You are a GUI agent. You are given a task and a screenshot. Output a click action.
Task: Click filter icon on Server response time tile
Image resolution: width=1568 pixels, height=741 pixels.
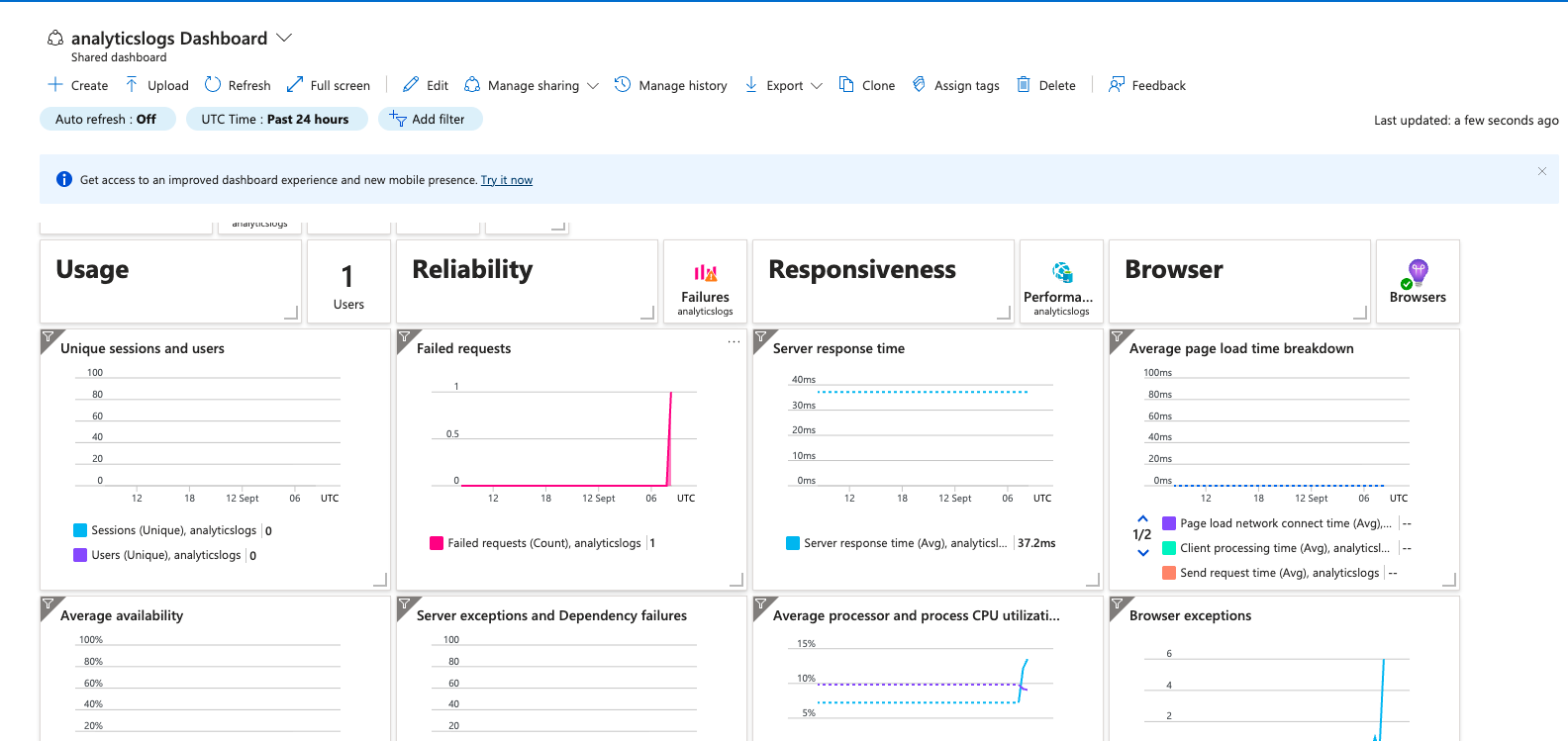coord(760,337)
